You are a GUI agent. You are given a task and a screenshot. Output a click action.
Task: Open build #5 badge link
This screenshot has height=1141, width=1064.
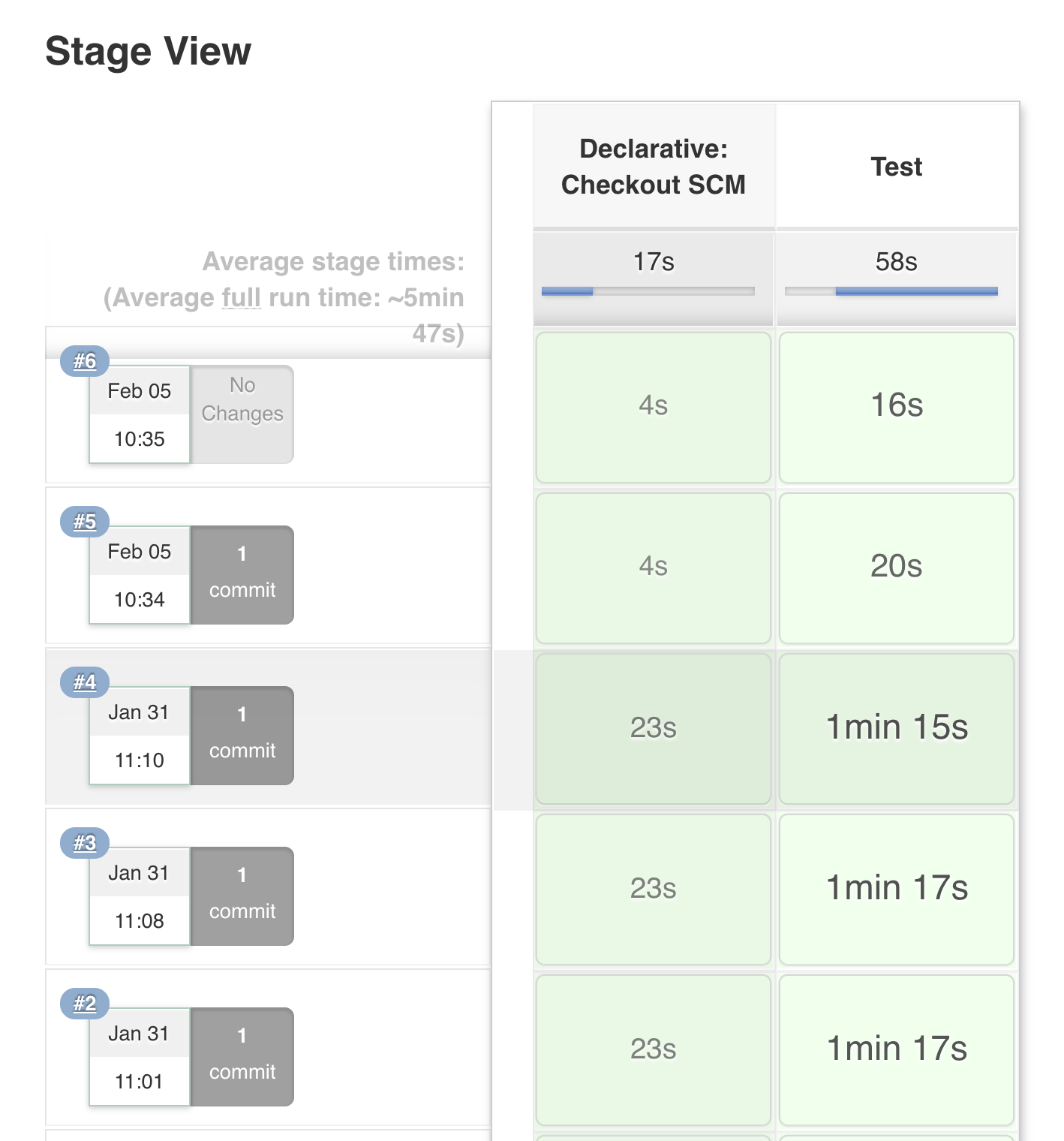[x=85, y=522]
